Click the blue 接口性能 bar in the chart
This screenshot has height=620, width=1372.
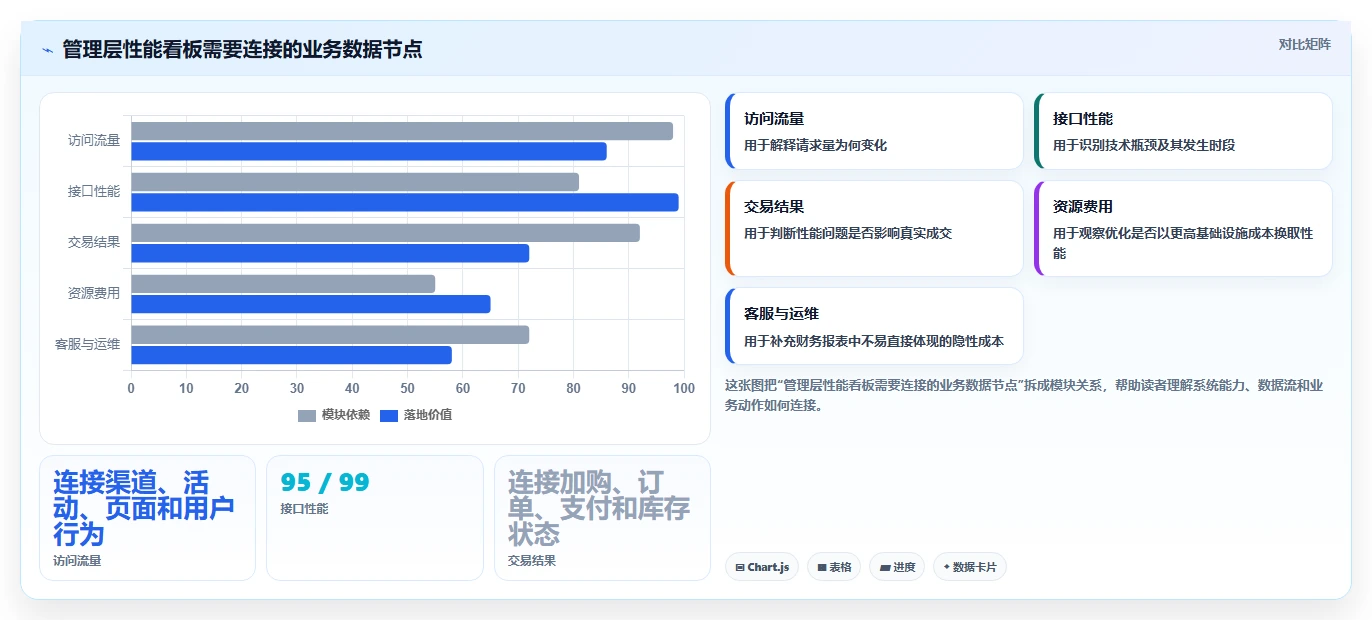(x=405, y=202)
